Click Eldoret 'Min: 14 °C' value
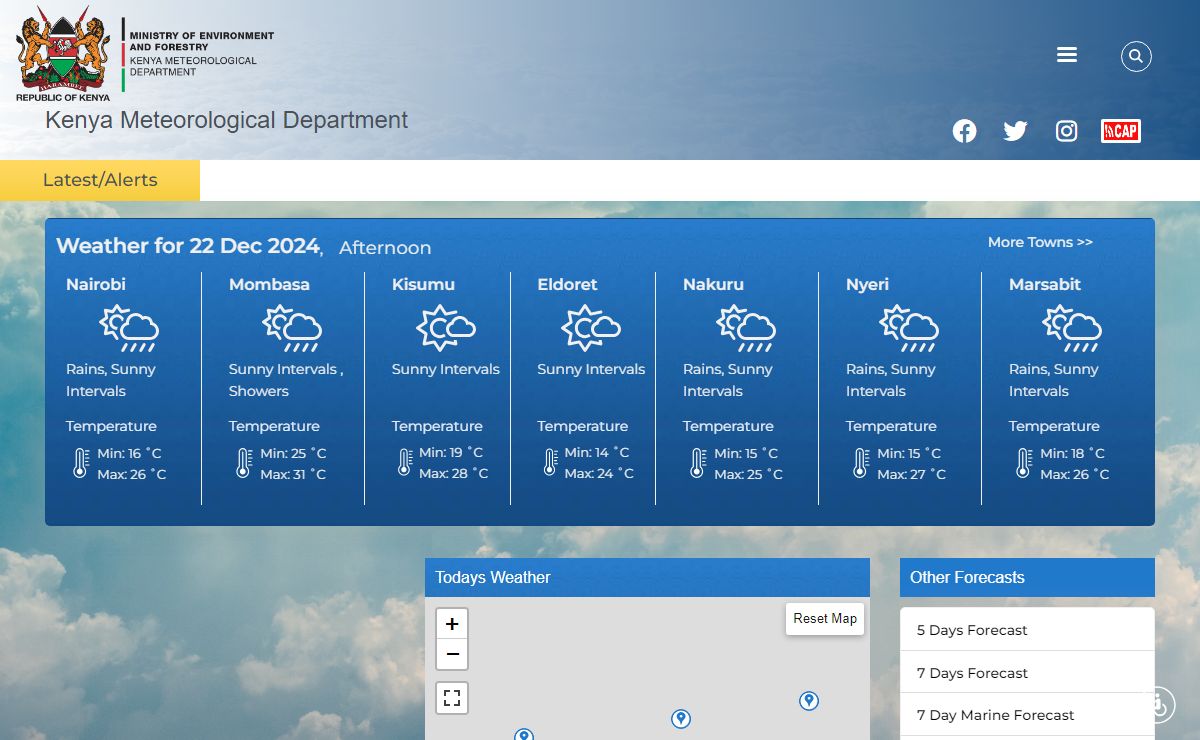 click(x=597, y=452)
